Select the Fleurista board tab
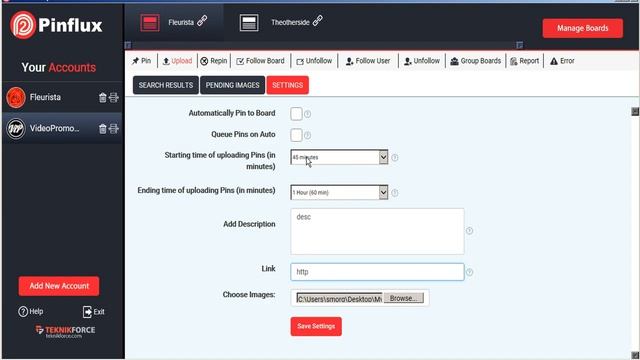Image resolution: width=640 pixels, height=360 pixels. click(174, 22)
